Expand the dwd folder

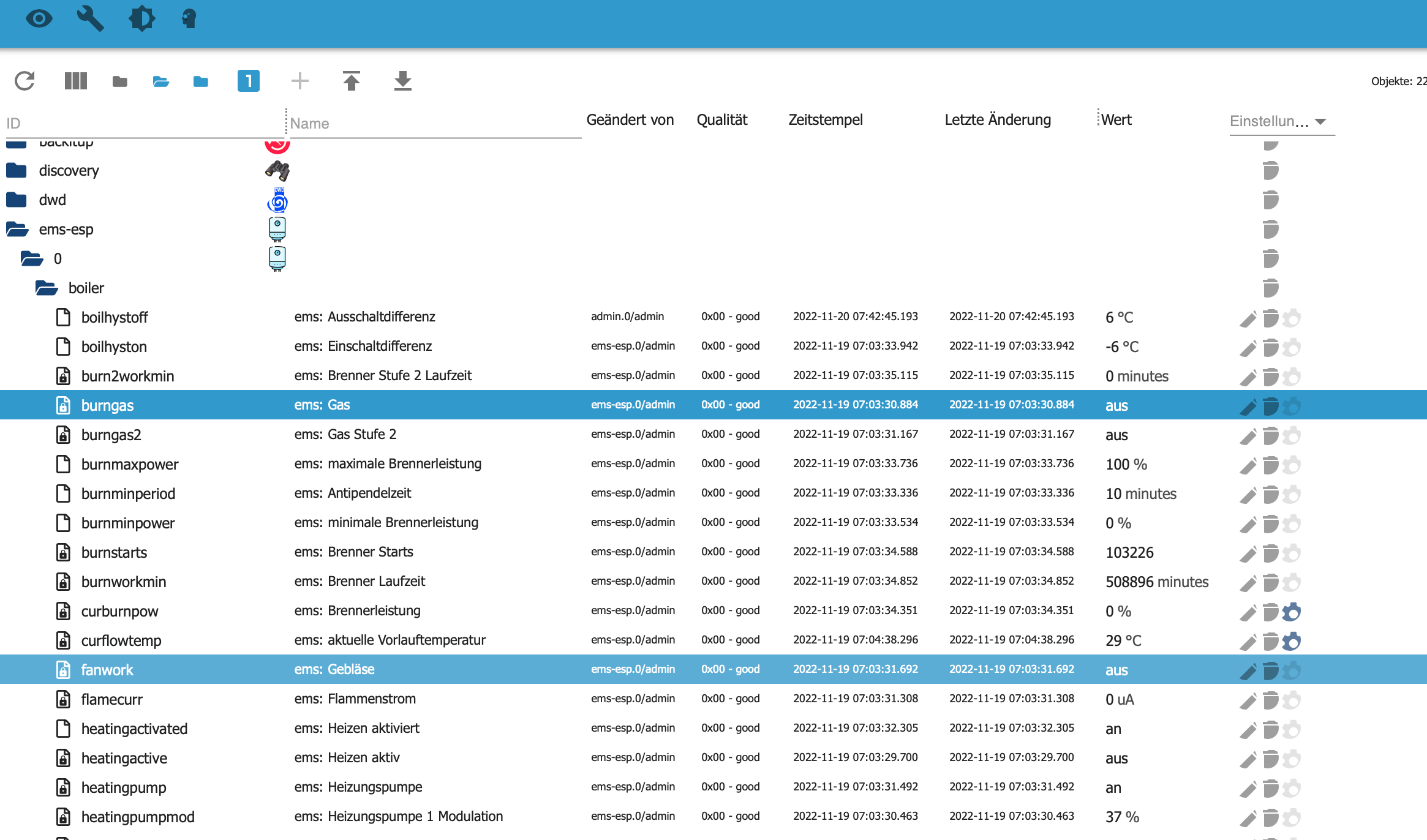[17, 200]
